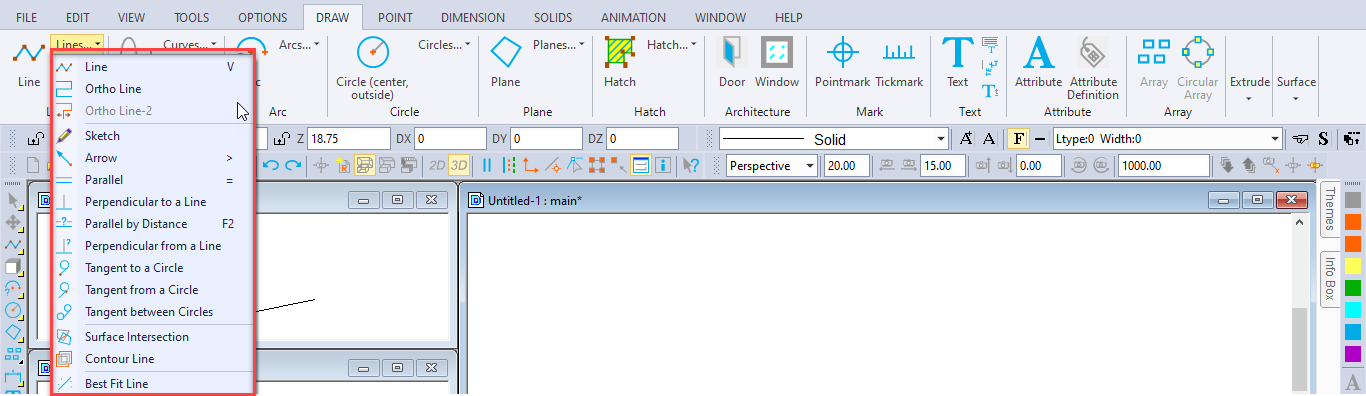1366x396 pixels.
Task: Toggle the 2D view mode button
Action: [437, 165]
